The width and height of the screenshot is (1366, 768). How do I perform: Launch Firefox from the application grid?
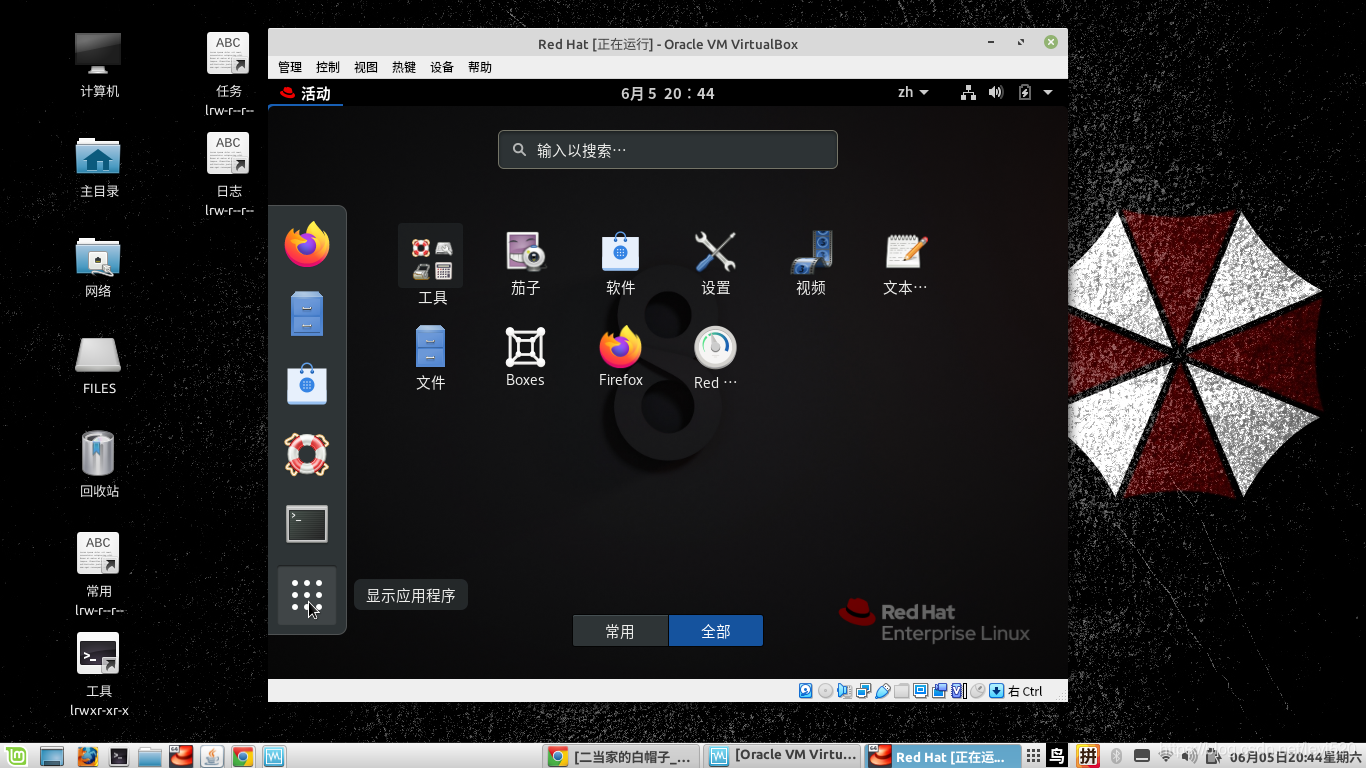click(620, 358)
